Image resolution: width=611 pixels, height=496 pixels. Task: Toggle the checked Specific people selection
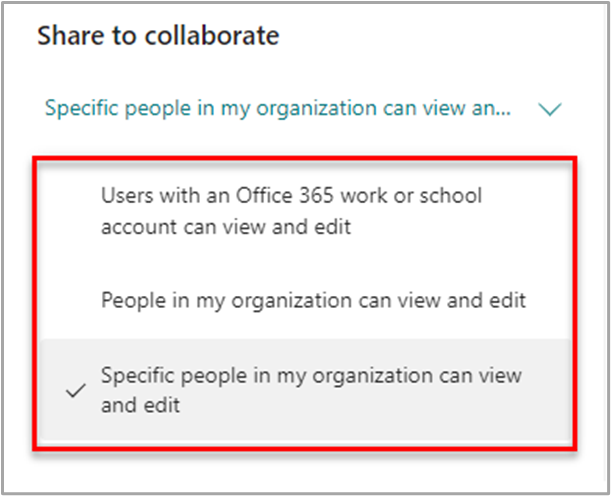[310, 391]
